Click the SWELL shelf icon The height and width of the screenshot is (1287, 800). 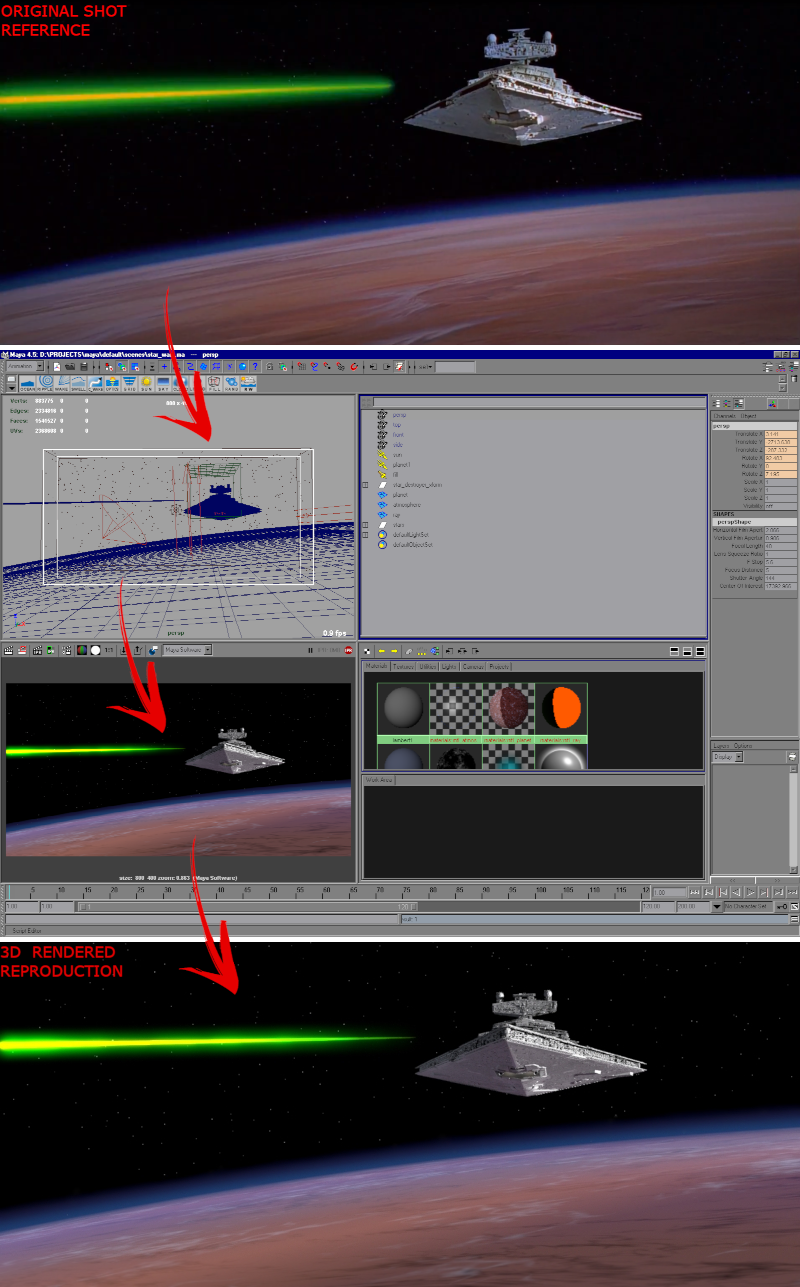[x=78, y=383]
